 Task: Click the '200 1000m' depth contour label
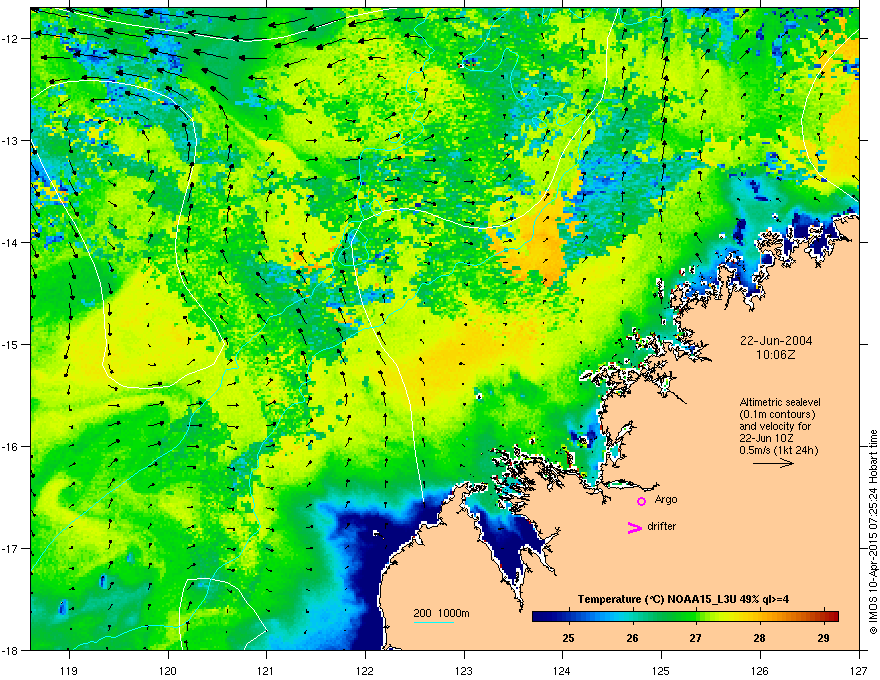(441, 613)
